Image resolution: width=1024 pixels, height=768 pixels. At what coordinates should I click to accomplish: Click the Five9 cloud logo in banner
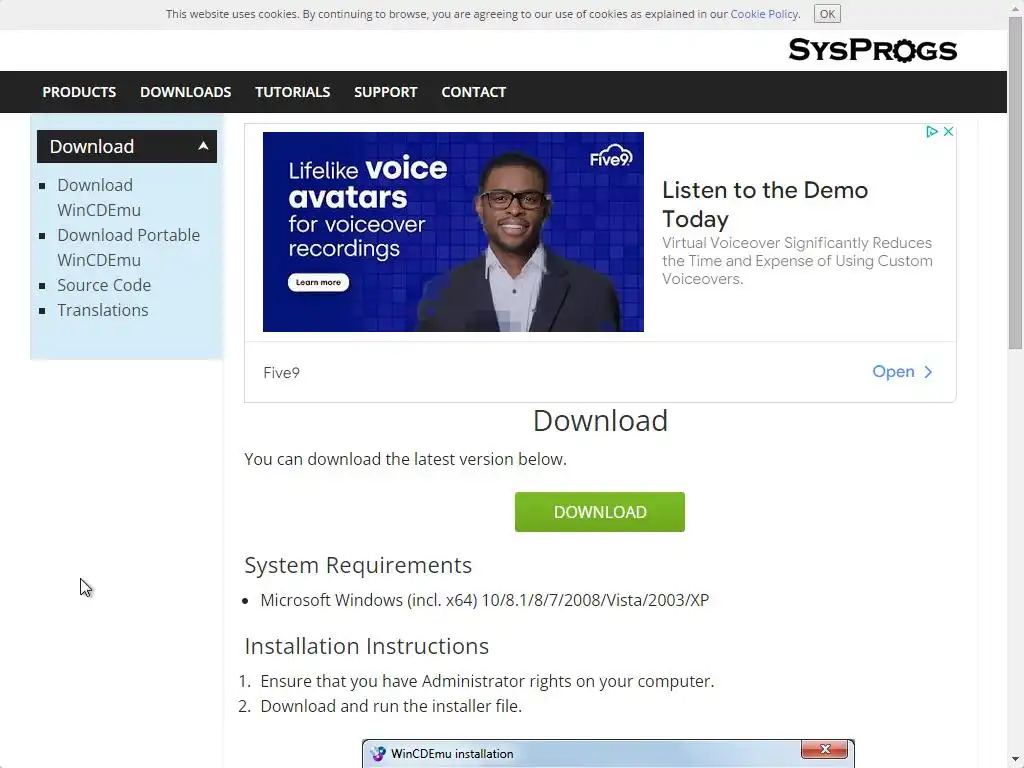pyautogui.click(x=611, y=156)
